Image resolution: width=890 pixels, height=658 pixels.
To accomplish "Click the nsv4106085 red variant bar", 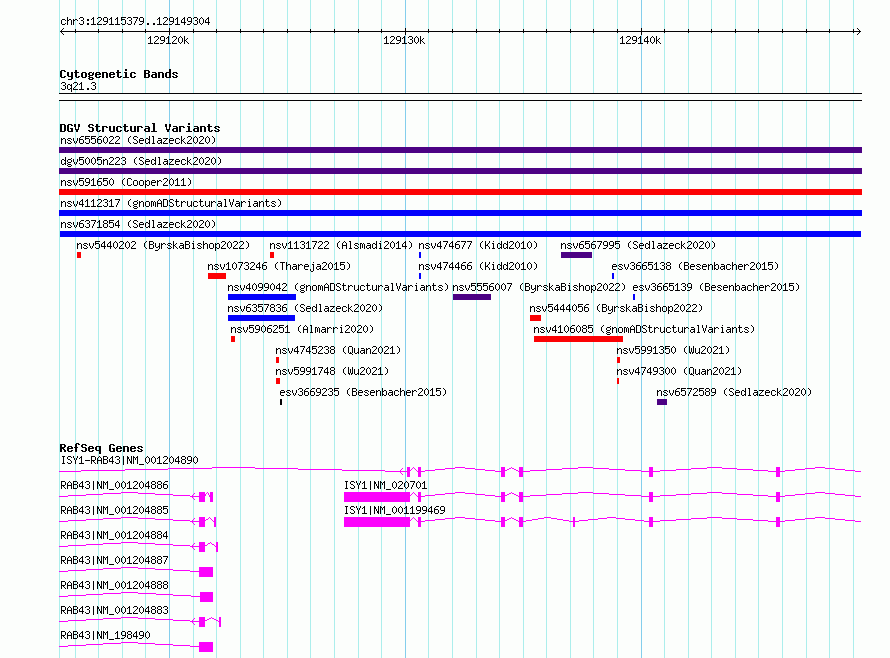I will click(578, 339).
